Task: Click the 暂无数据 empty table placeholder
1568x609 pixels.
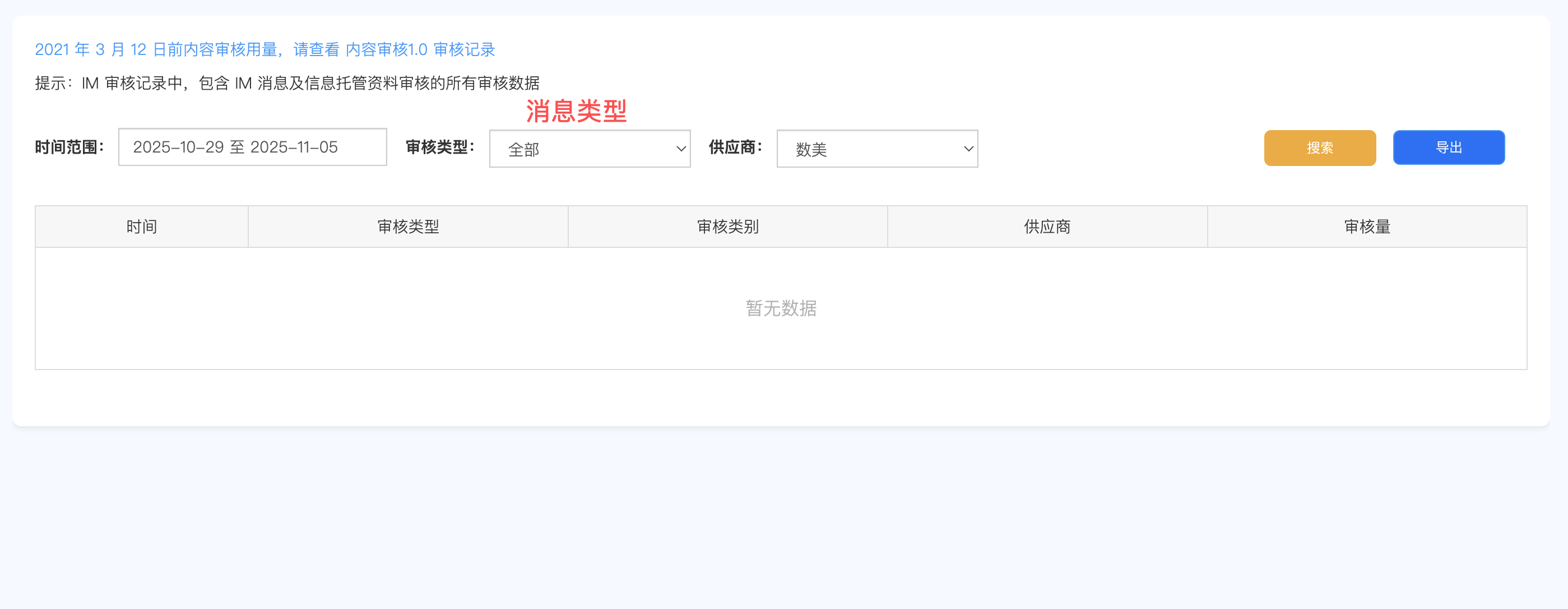Action: [x=781, y=308]
